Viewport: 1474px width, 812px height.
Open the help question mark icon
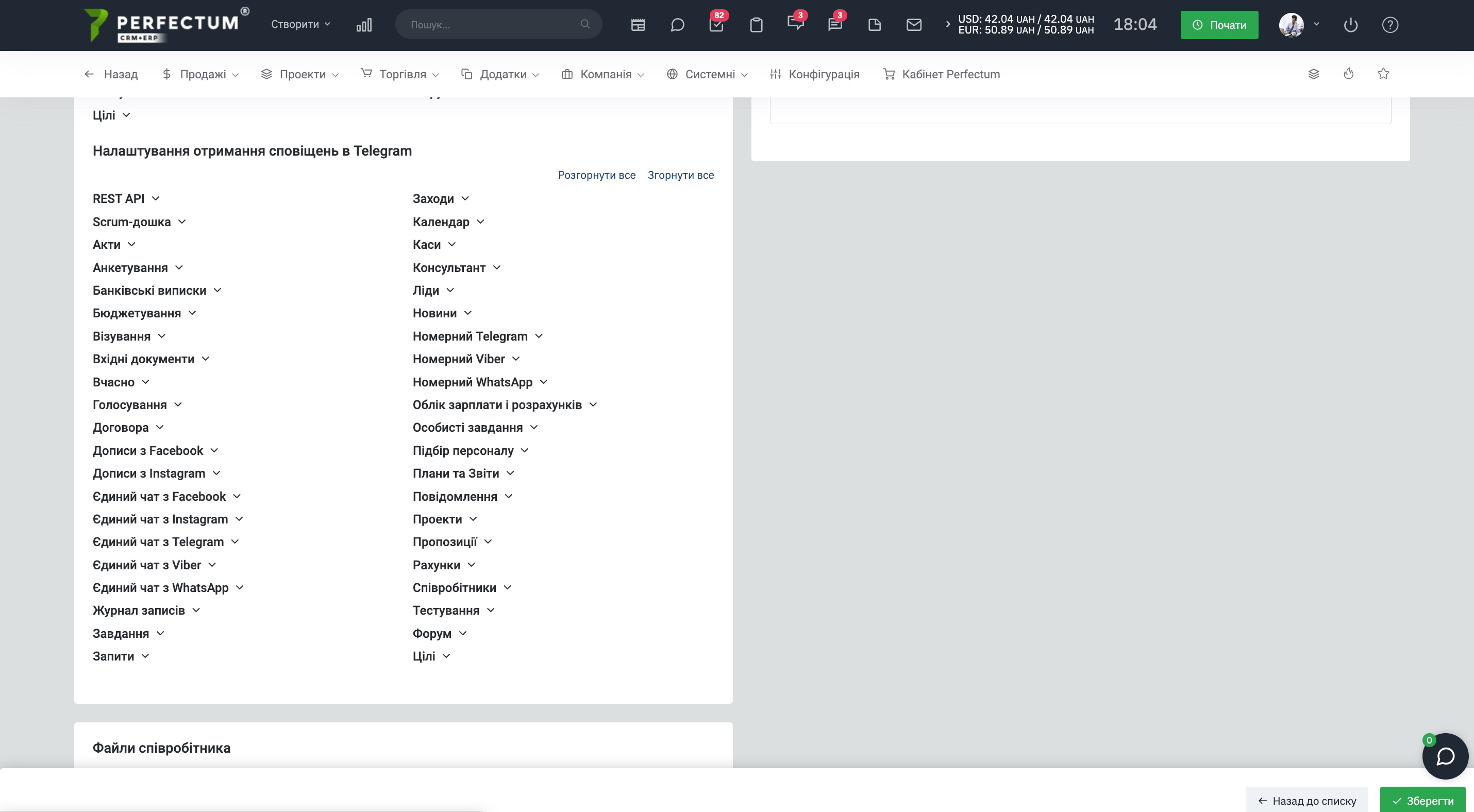pos(1390,25)
